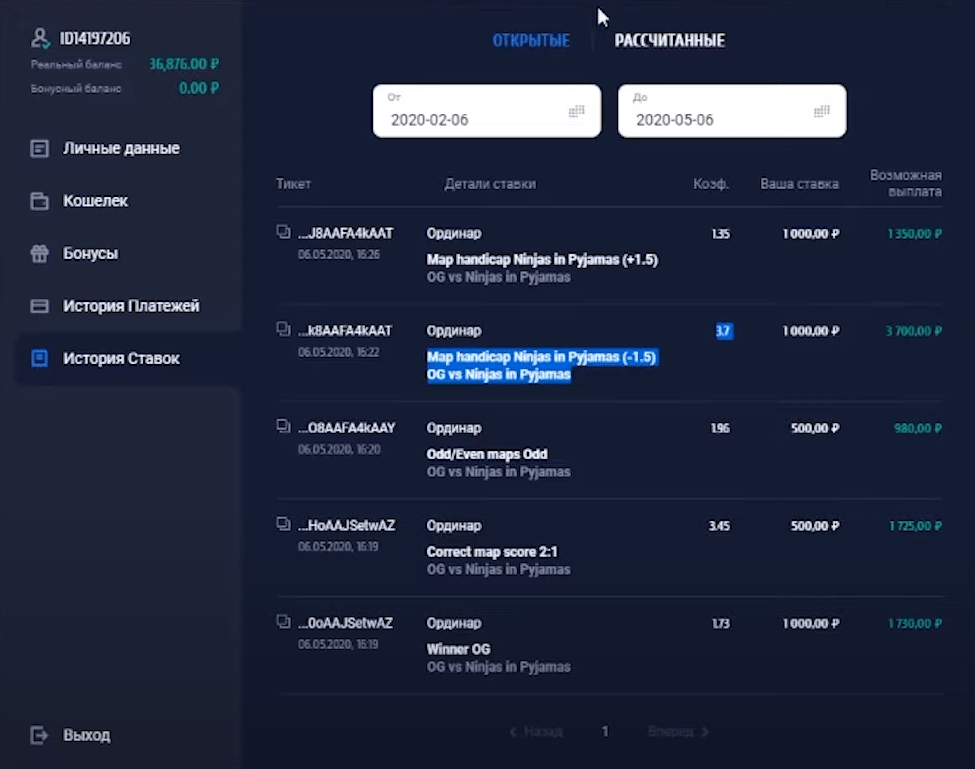975x769 pixels.
Task: Click bet Map handicap Ninjas in Pyjamas (+1.5)
Action: (542, 260)
